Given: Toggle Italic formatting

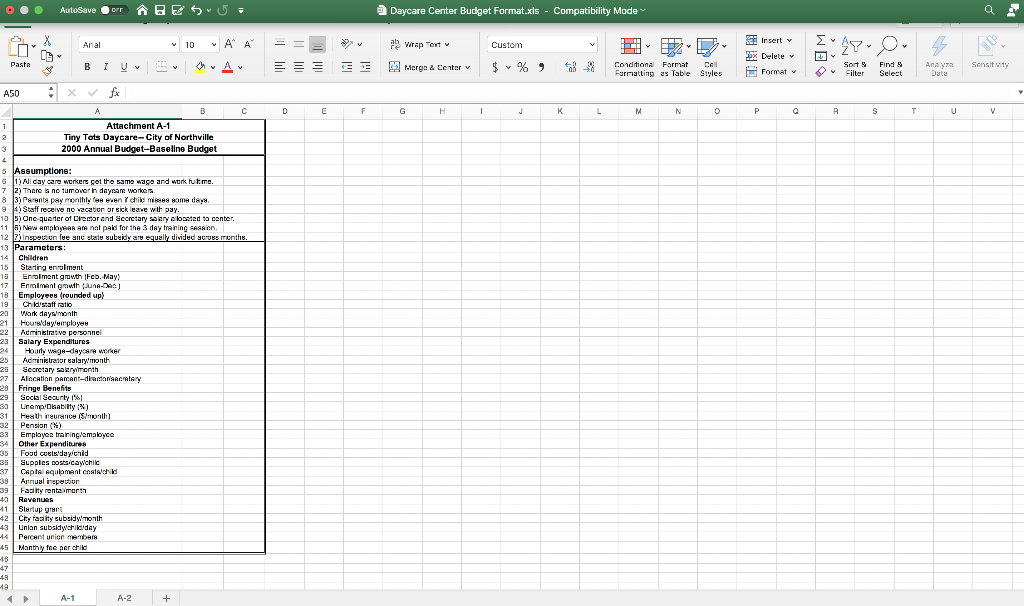Looking at the screenshot, I should (105, 67).
